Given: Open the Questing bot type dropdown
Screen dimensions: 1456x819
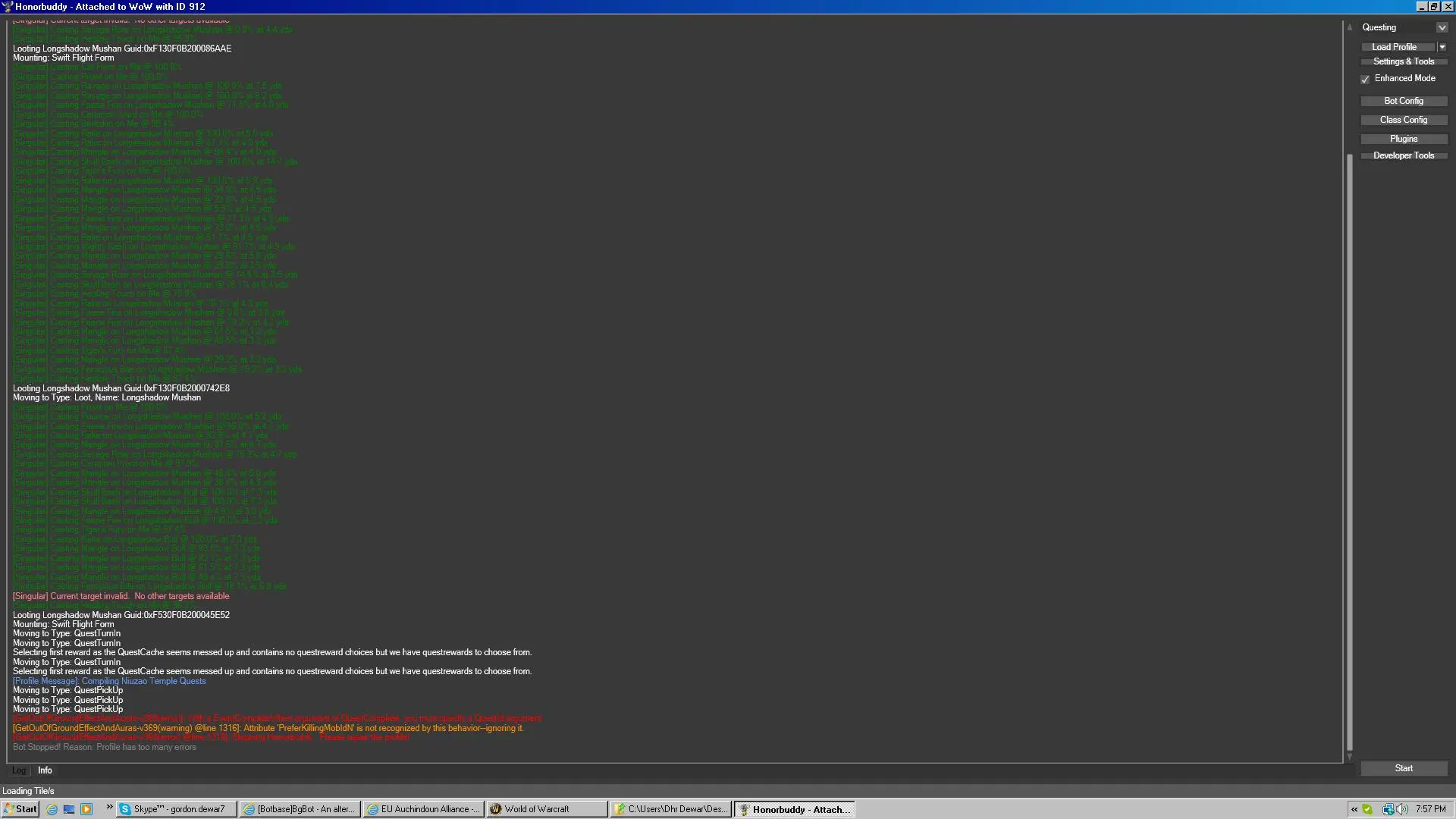Looking at the screenshot, I should pos(1442,28).
